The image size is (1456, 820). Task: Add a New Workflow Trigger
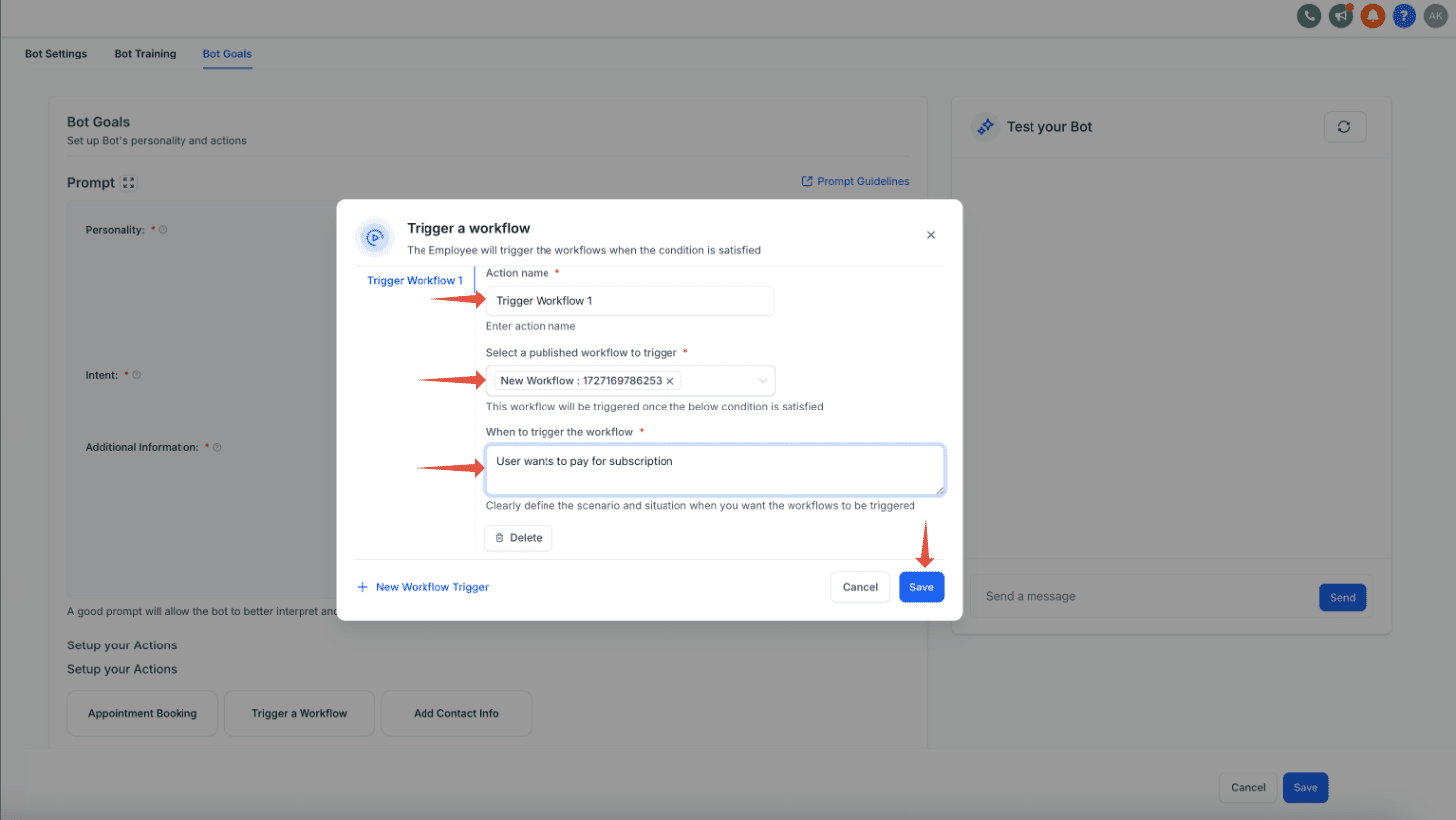click(424, 587)
